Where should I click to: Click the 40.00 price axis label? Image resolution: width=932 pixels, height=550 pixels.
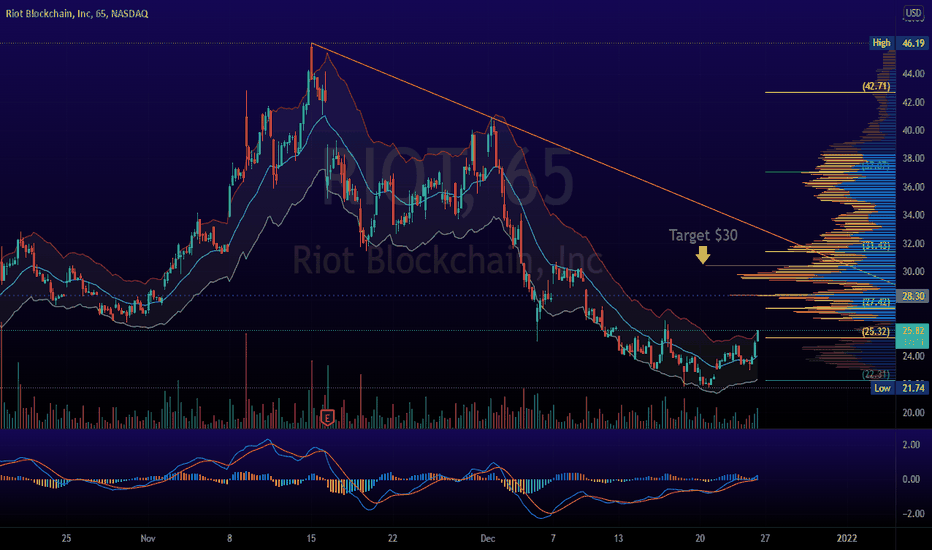point(913,130)
